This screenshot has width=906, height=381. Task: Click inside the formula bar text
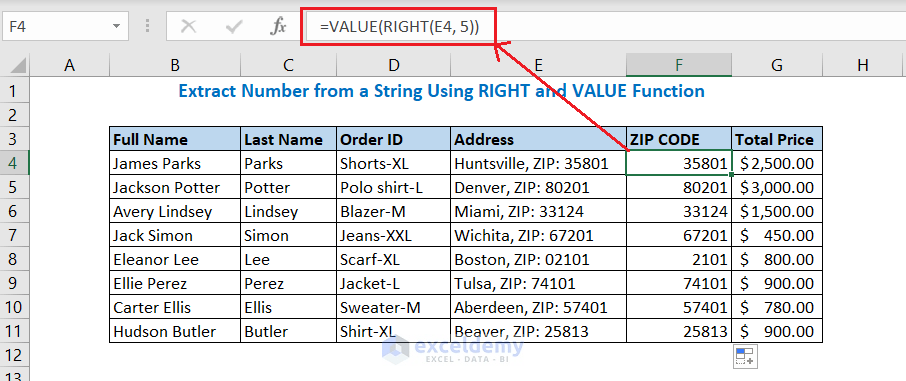tap(399, 26)
